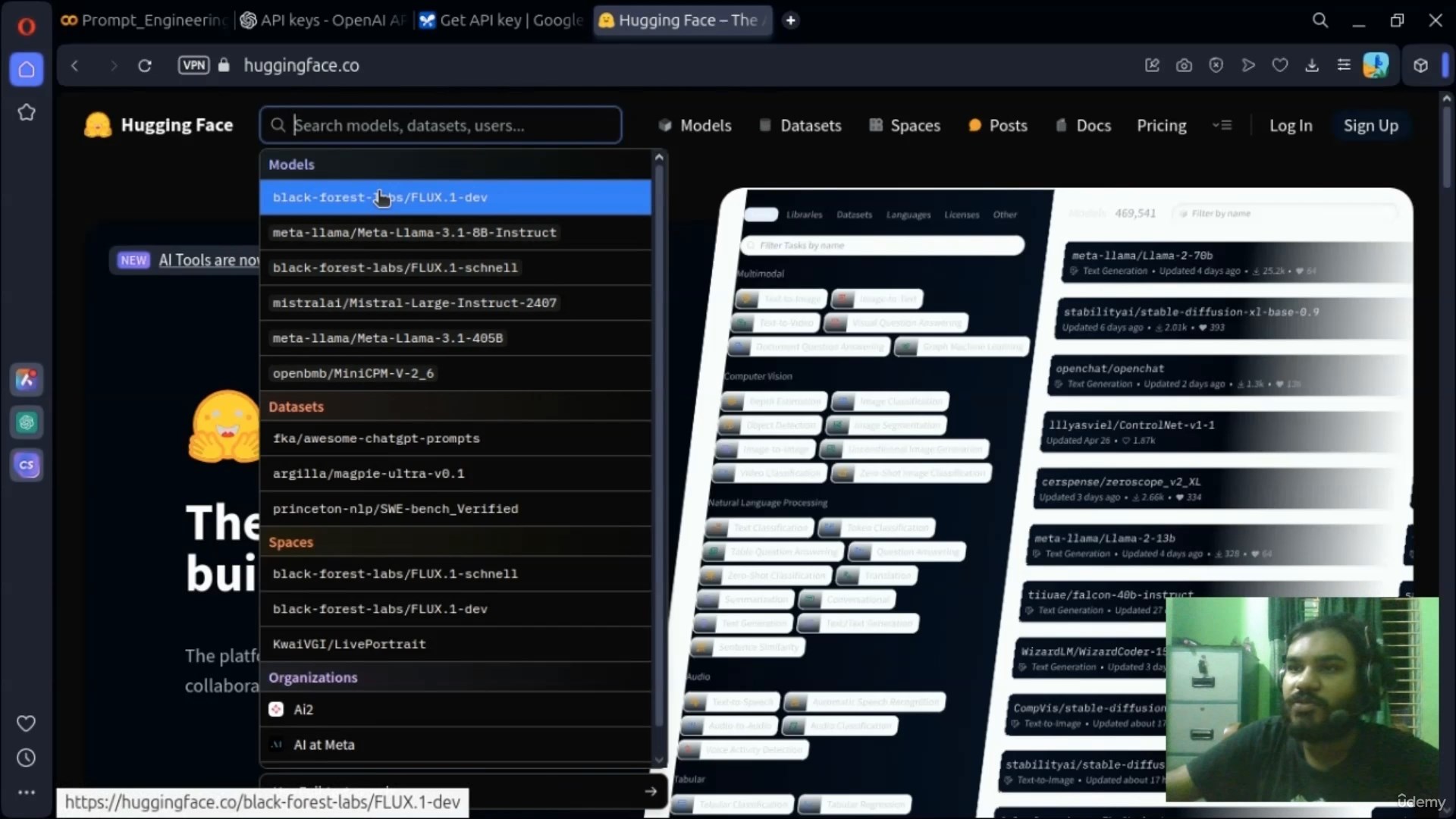1456x819 pixels.
Task: Open the profile avatar in toolbar
Action: click(1376, 65)
